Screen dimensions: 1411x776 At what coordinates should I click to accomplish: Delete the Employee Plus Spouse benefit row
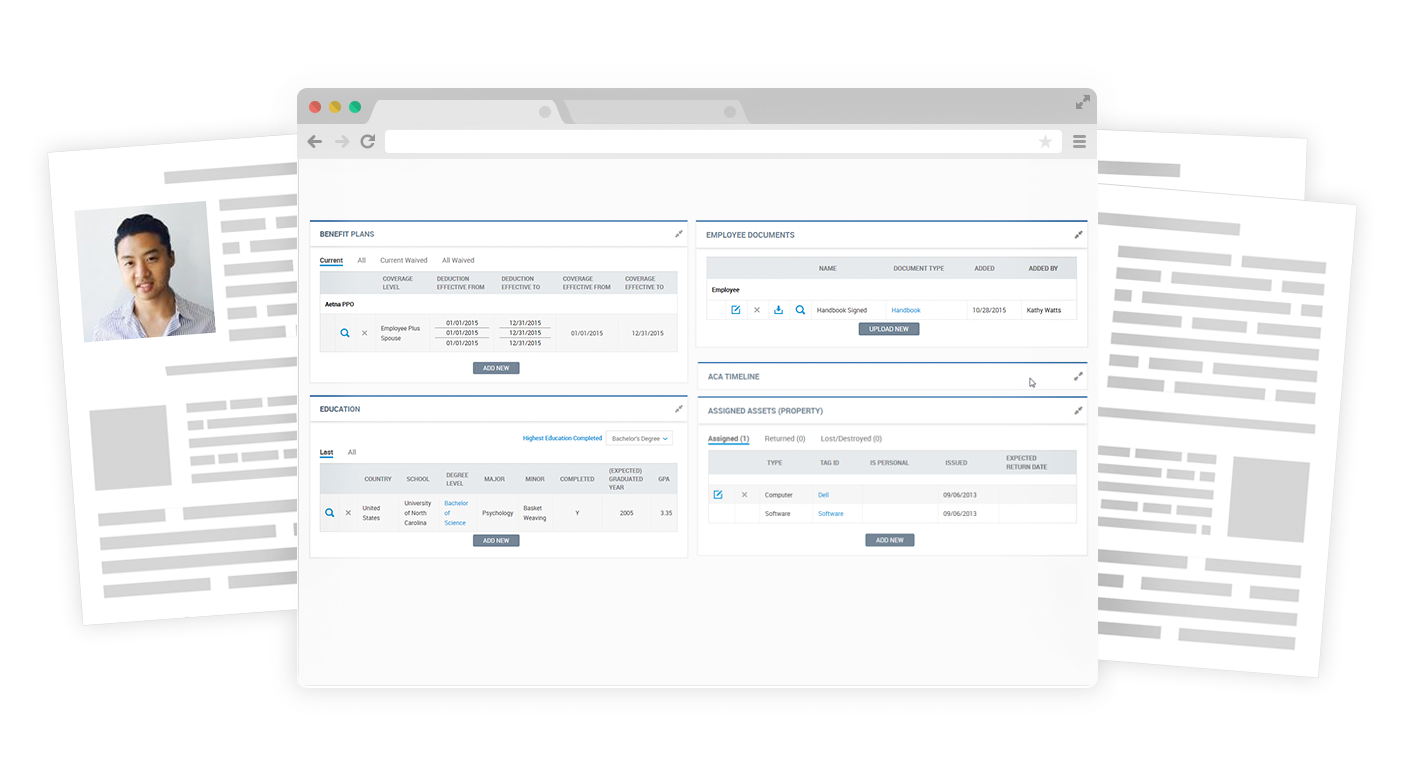[364, 333]
